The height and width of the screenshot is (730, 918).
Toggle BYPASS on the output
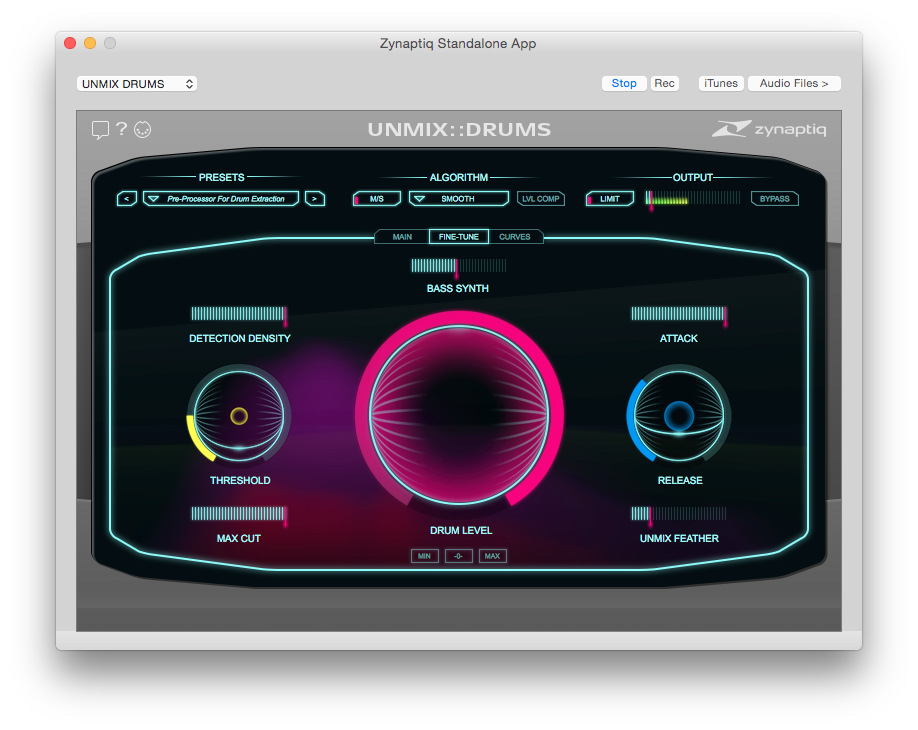pos(775,198)
